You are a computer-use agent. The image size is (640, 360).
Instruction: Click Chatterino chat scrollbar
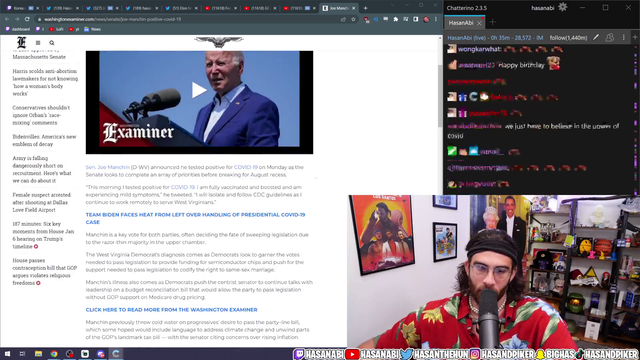click(636, 118)
